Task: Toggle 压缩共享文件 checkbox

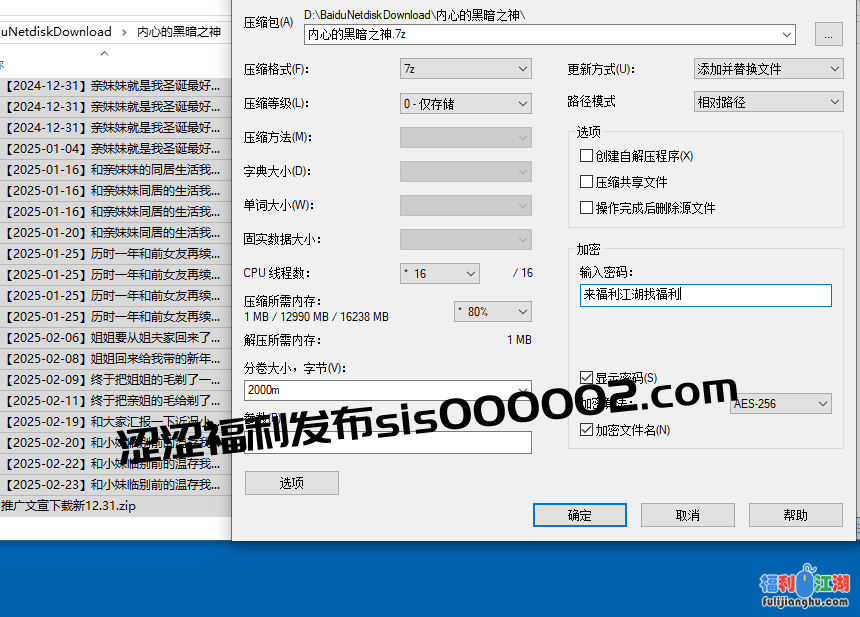Action: tap(587, 182)
